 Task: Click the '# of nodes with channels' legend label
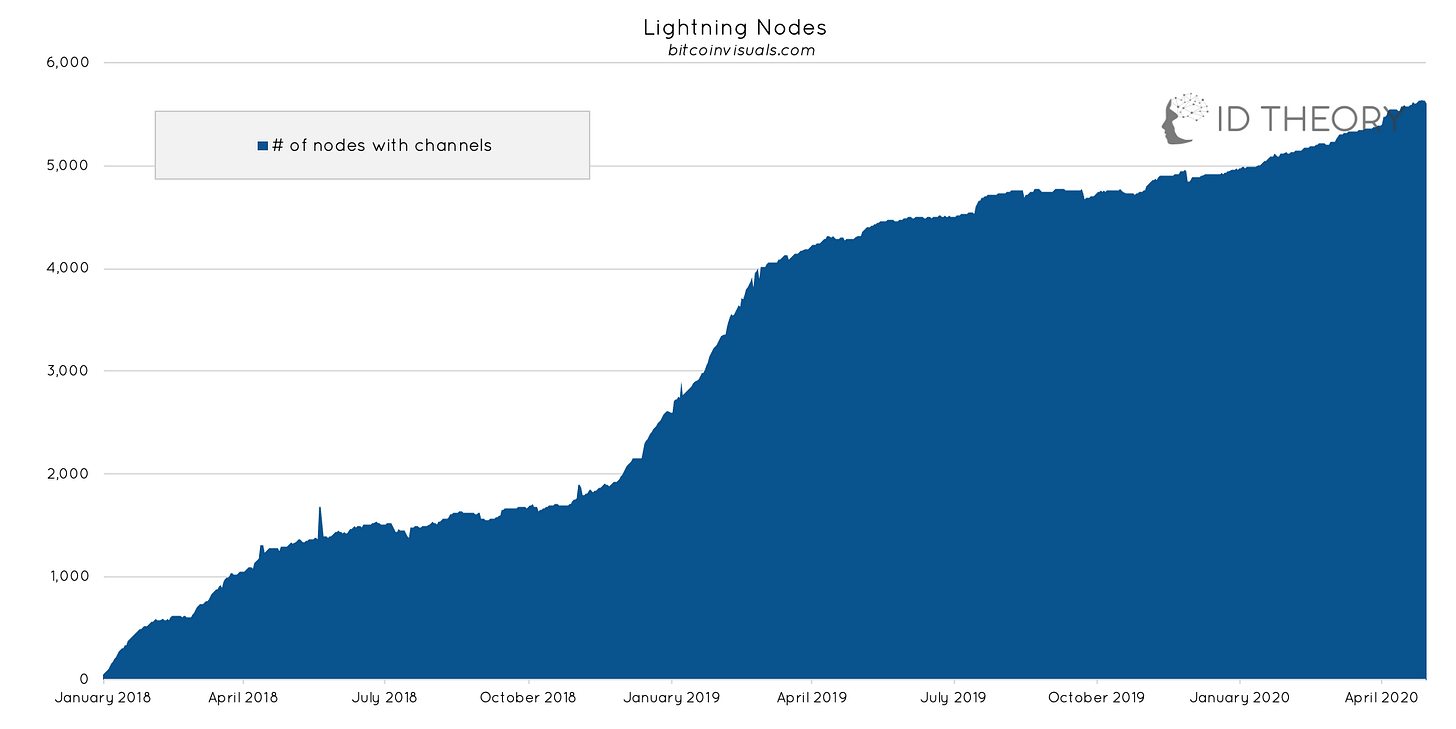click(x=382, y=146)
